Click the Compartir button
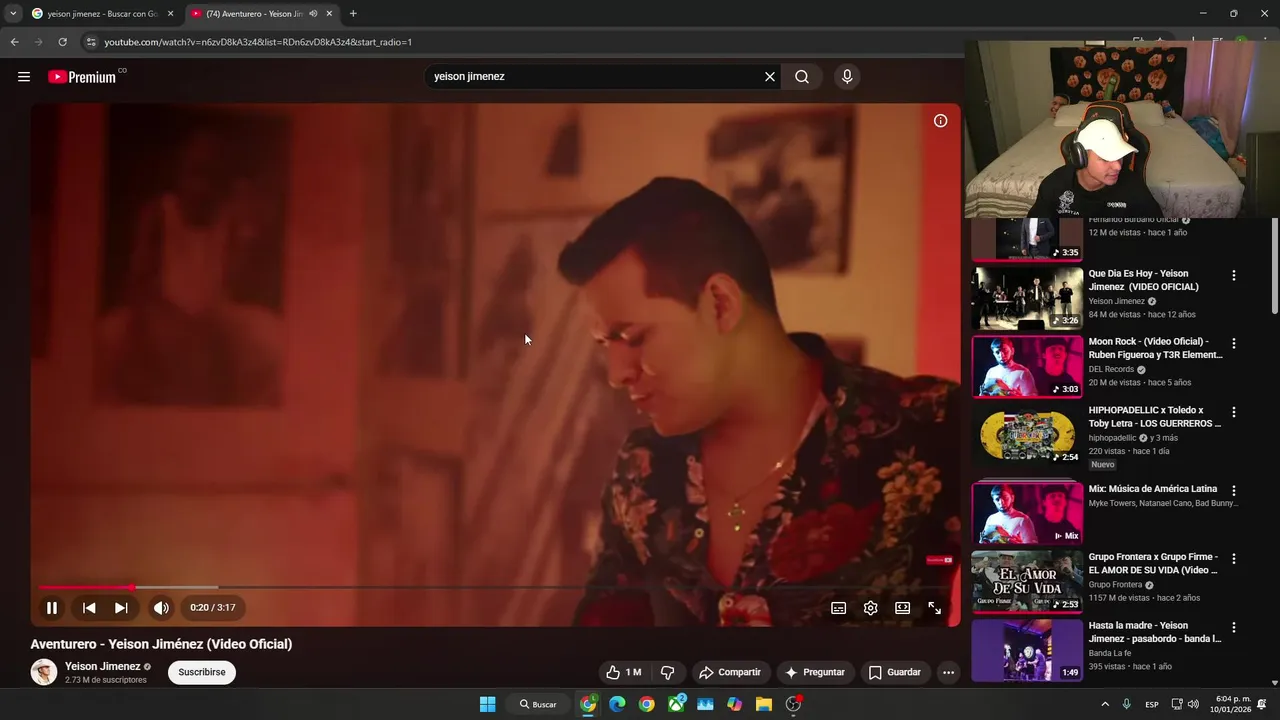1280x720 pixels. 730,672
